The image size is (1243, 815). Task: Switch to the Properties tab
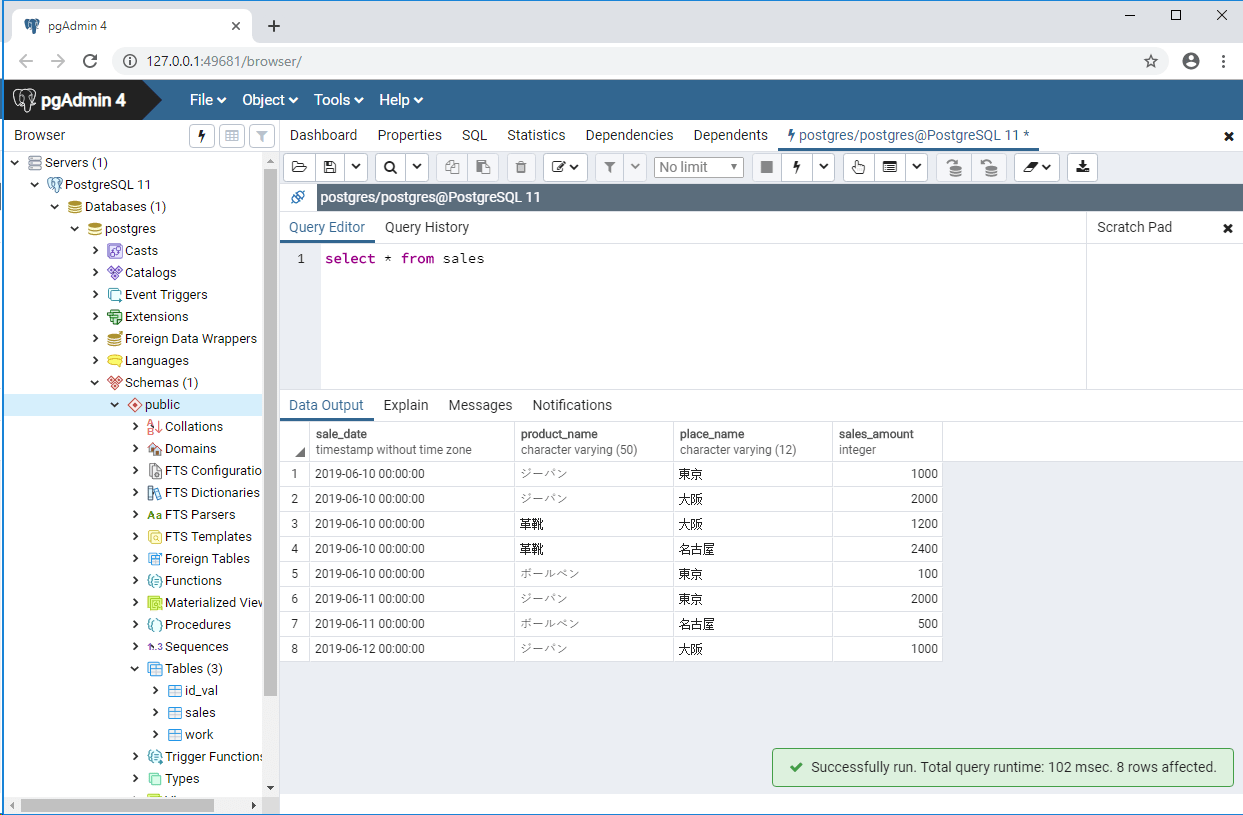[409, 135]
